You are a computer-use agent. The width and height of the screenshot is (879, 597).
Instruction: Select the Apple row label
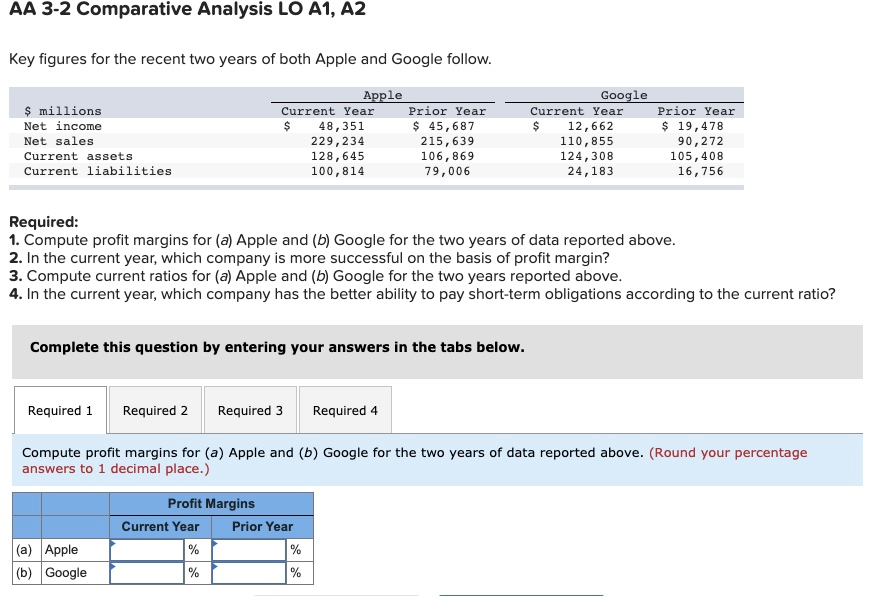pyautogui.click(x=60, y=549)
